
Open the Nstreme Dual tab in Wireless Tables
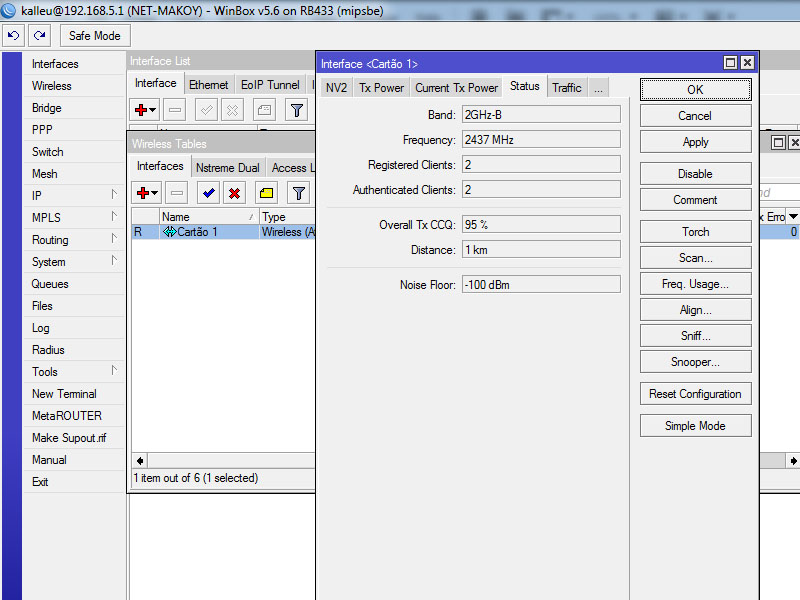click(228, 168)
